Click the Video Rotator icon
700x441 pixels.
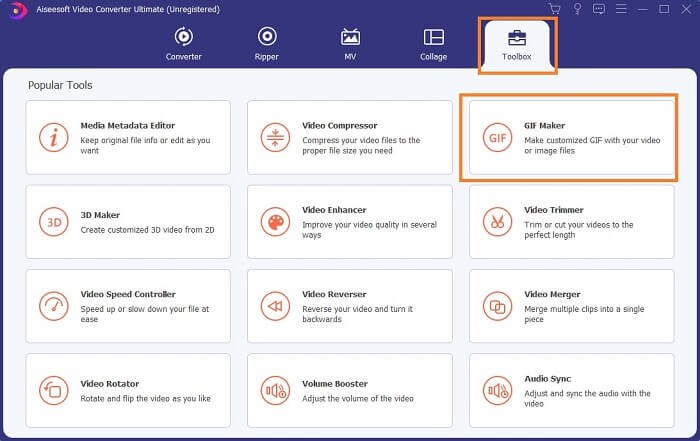click(54, 391)
